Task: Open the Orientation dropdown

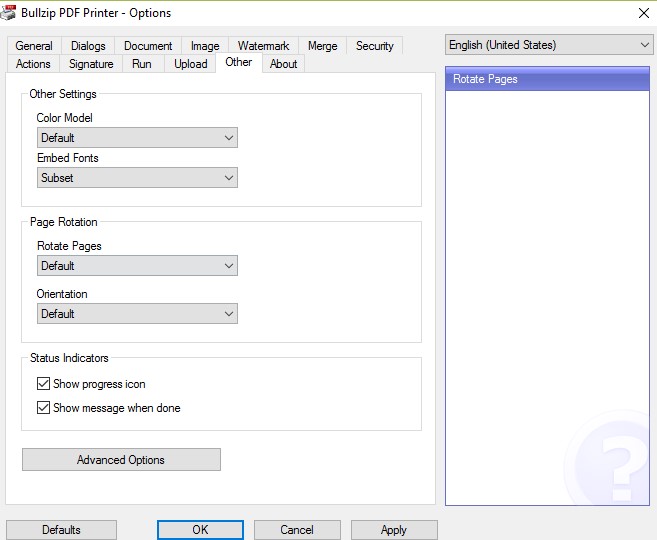Action: coord(137,313)
